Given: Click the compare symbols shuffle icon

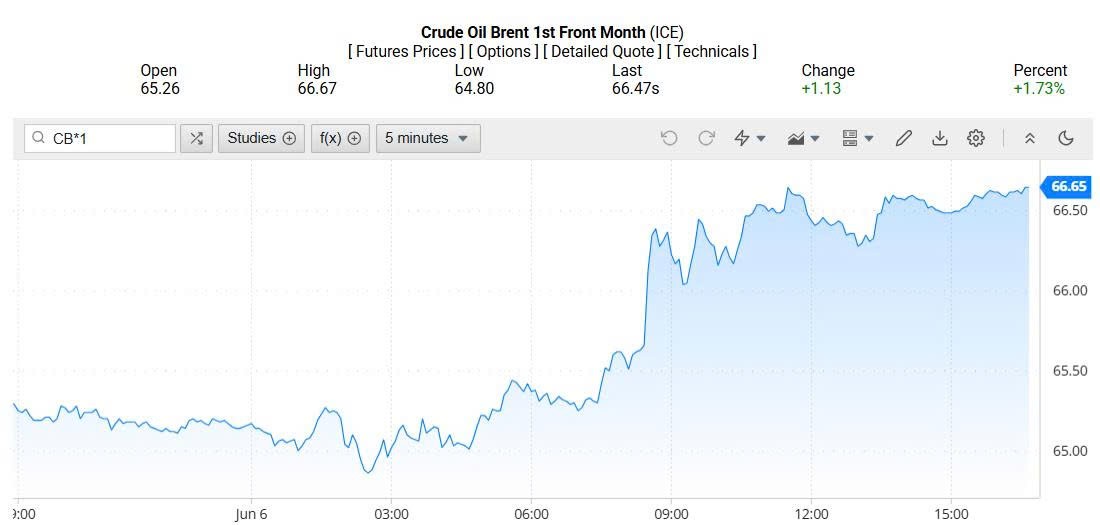Looking at the screenshot, I should click(x=196, y=138).
